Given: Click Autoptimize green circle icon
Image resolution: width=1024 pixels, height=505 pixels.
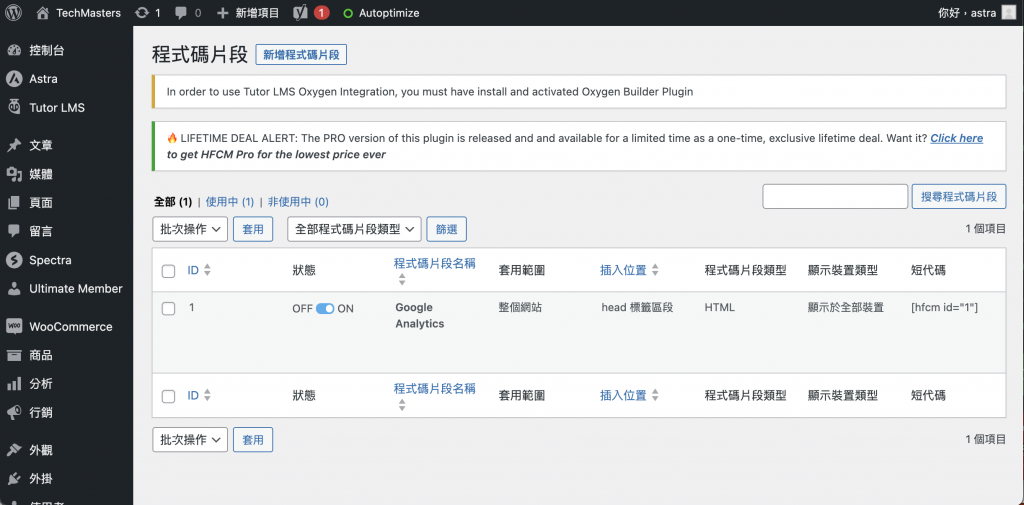Looking at the screenshot, I should click(x=348, y=13).
